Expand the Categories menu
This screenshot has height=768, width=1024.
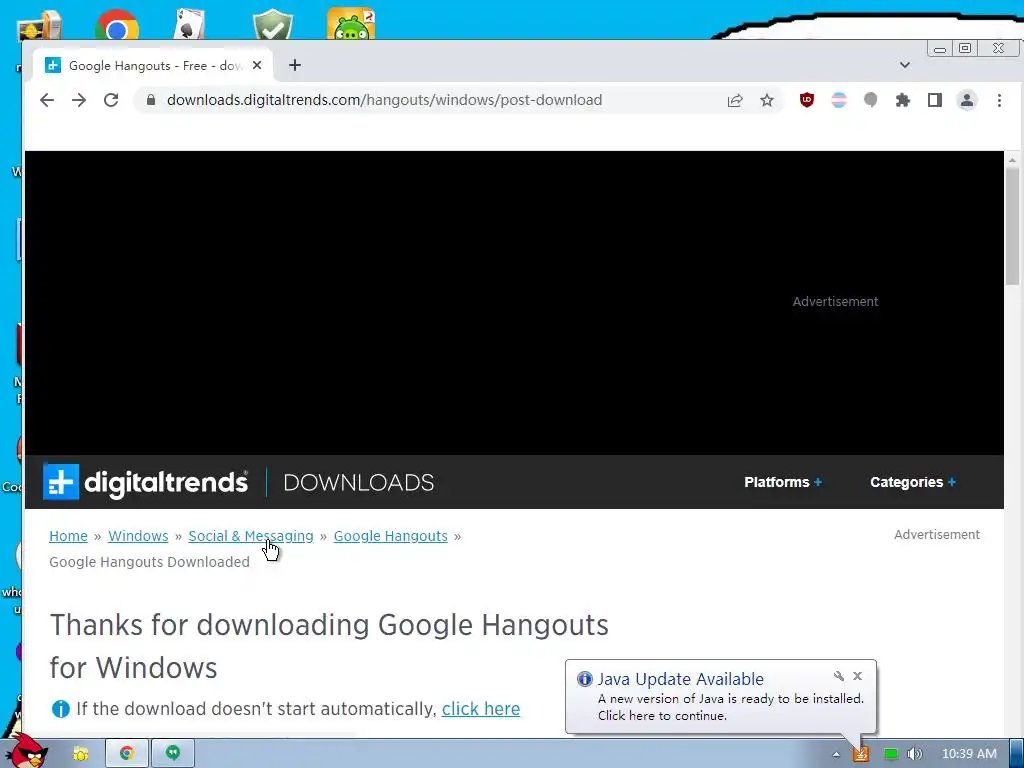pyautogui.click(x=912, y=482)
